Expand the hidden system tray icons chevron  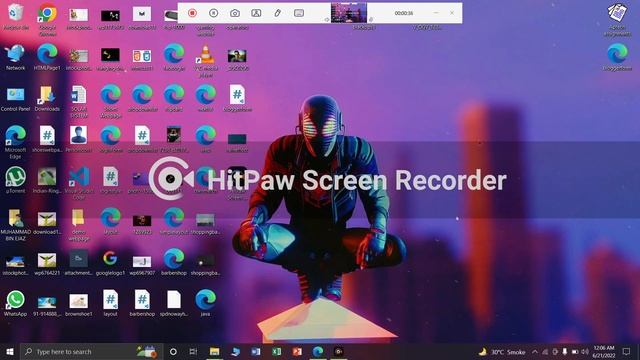535,351
